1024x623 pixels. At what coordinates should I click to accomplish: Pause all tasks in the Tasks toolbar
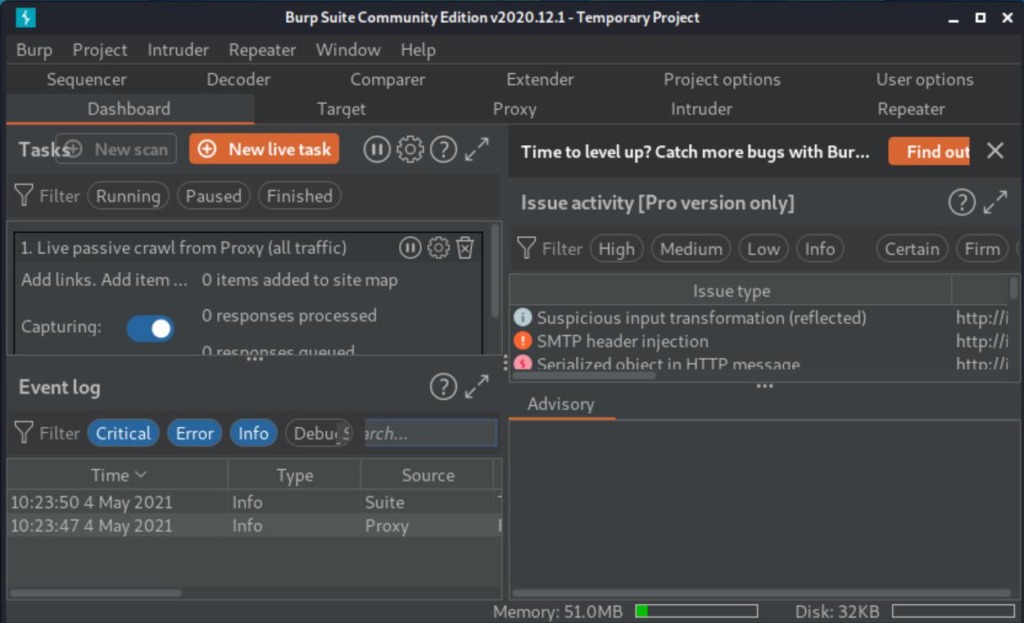377,150
